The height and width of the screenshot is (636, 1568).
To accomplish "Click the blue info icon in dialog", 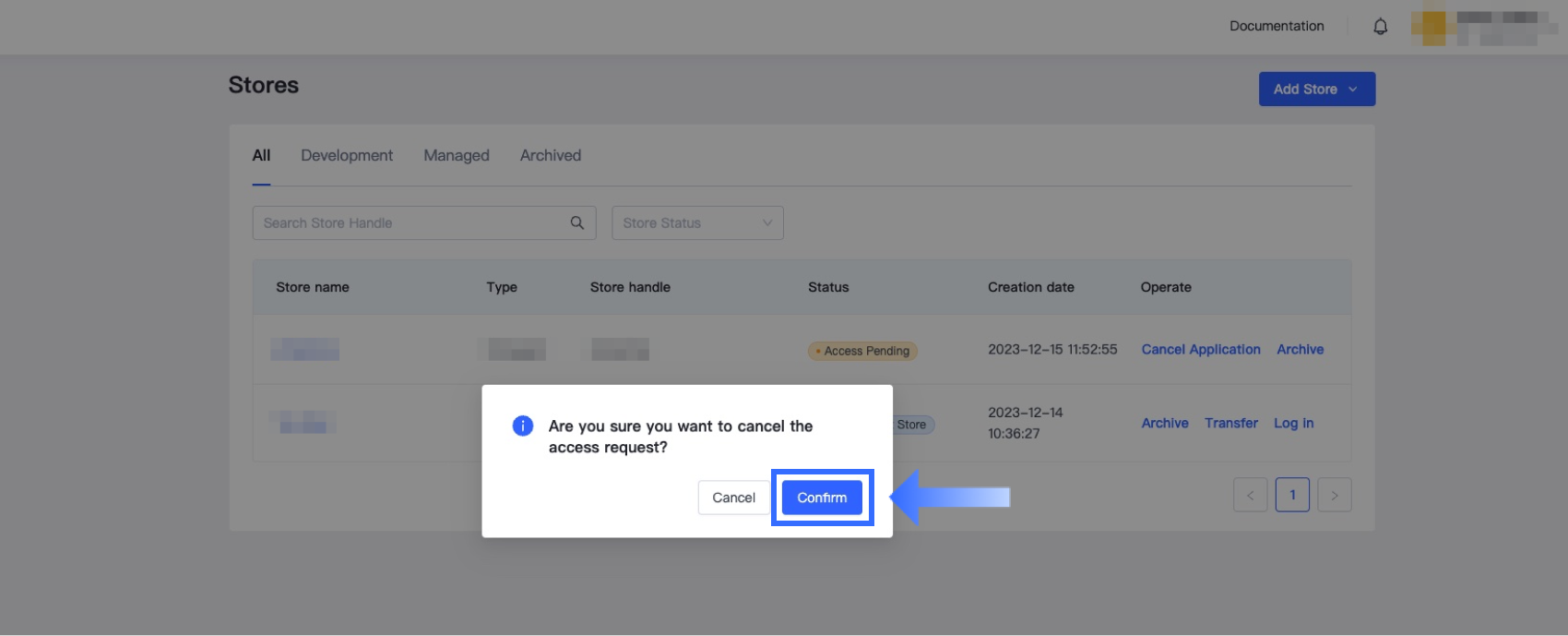I will coord(523,426).
